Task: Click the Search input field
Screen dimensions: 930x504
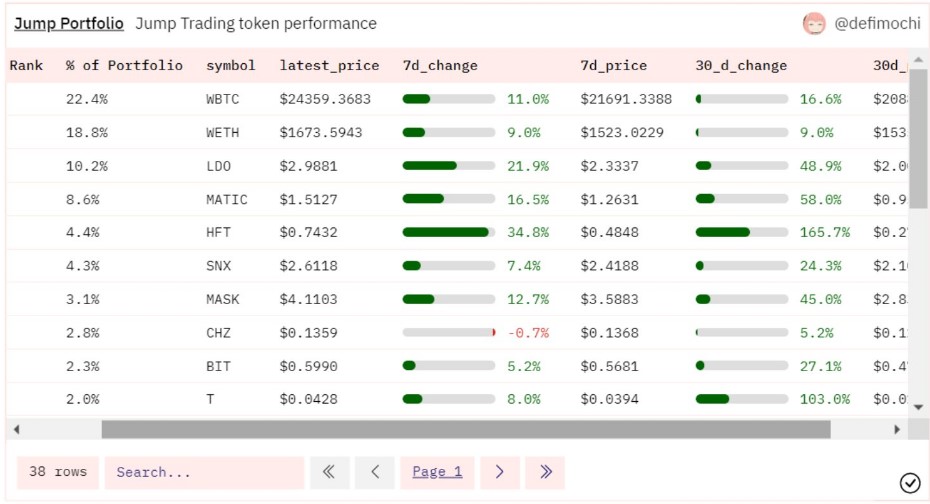Action: tap(204, 472)
